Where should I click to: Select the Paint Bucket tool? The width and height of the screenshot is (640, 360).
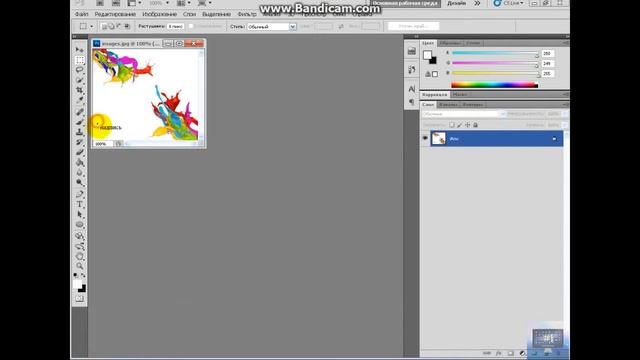pos(80,162)
